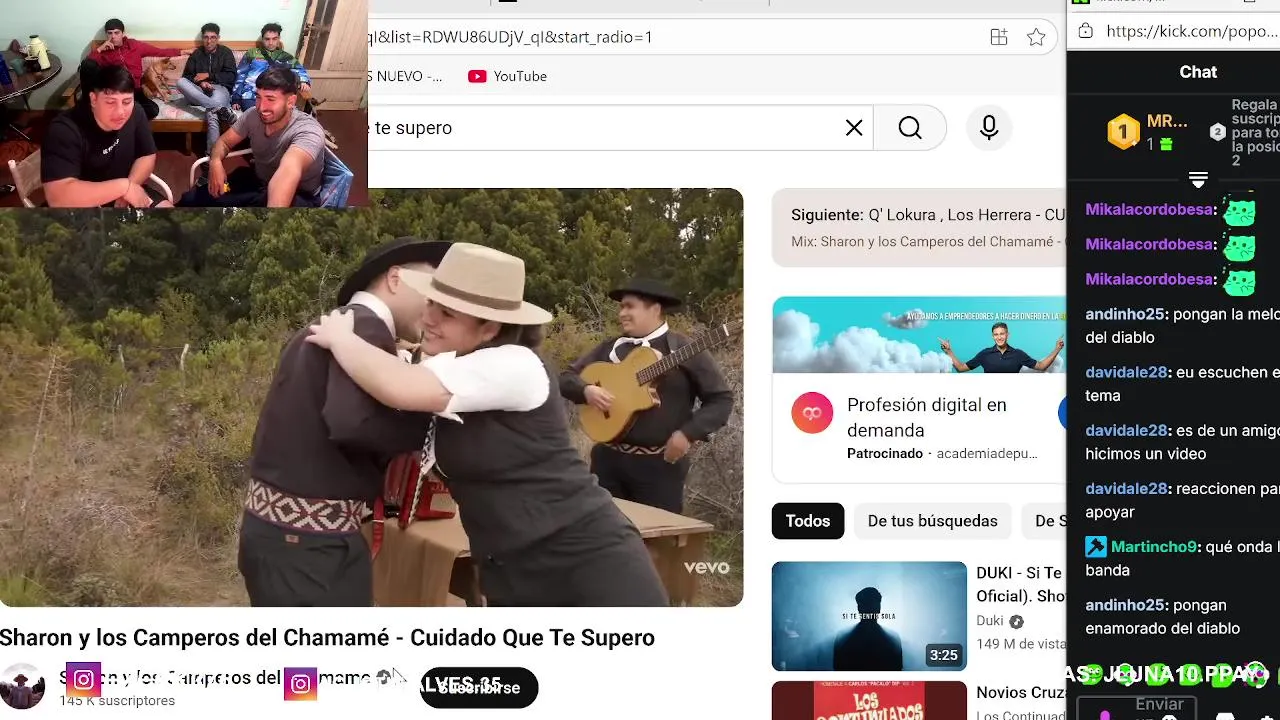Click the YouTube address bar URL

510,37
